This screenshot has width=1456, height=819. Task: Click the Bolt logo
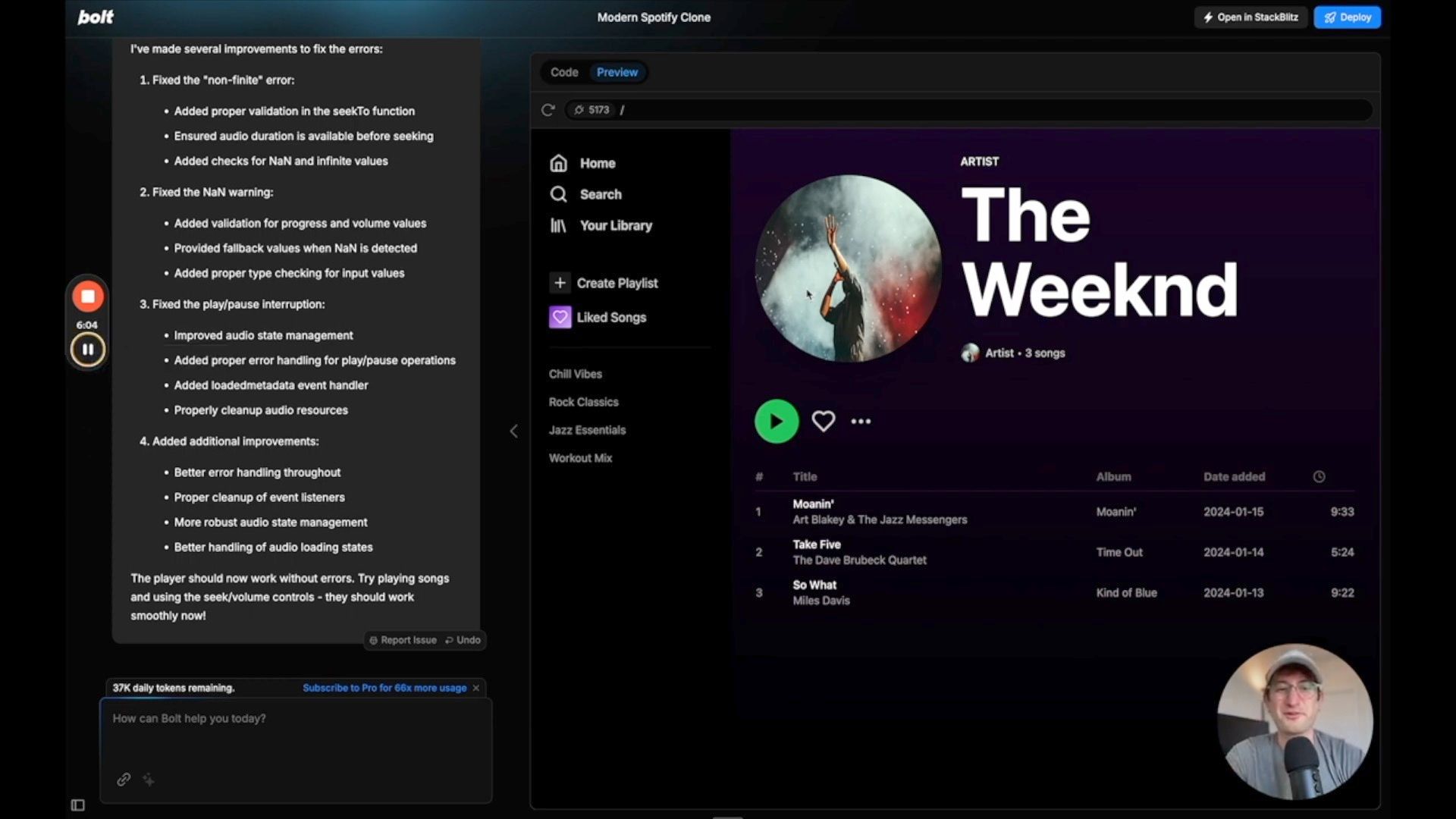click(96, 17)
